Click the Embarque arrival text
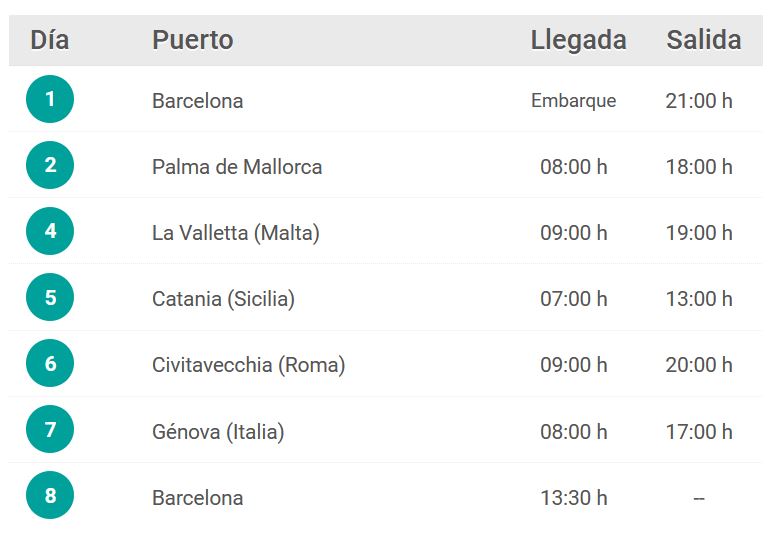773x545 pixels. point(573,101)
